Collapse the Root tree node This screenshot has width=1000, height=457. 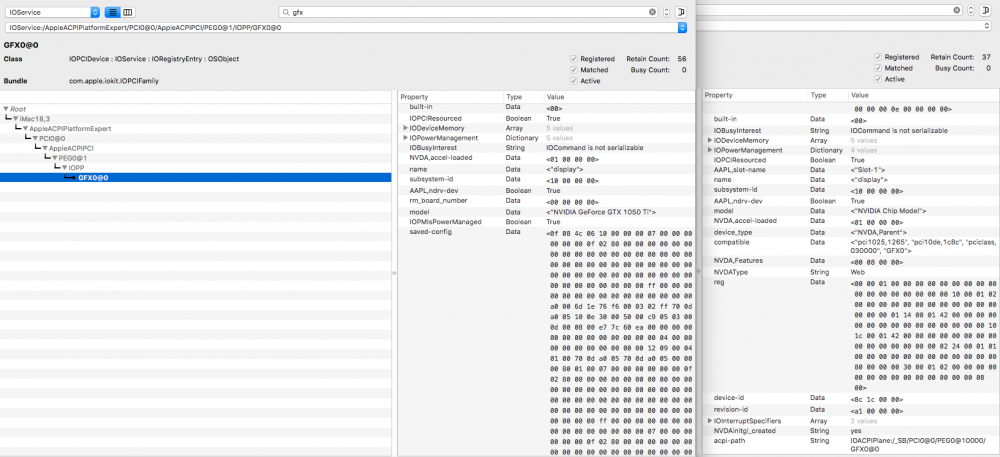[6, 109]
